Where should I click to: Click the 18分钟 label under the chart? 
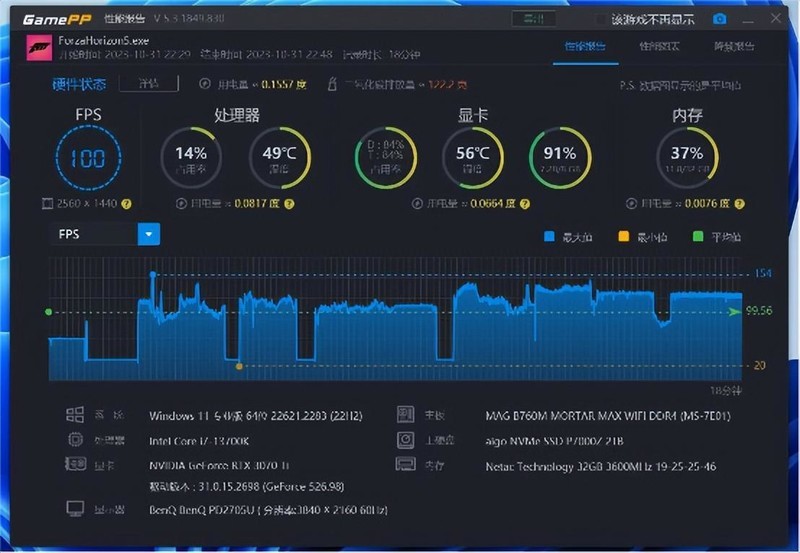[x=726, y=391]
